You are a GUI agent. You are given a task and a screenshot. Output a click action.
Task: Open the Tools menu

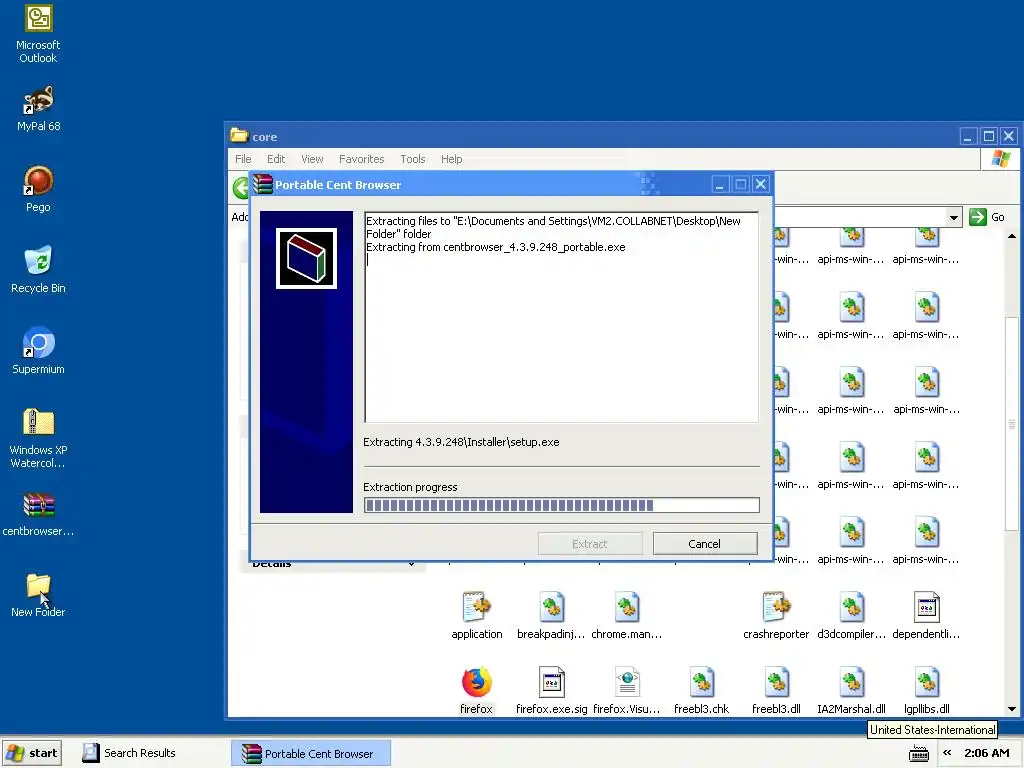pos(413,159)
